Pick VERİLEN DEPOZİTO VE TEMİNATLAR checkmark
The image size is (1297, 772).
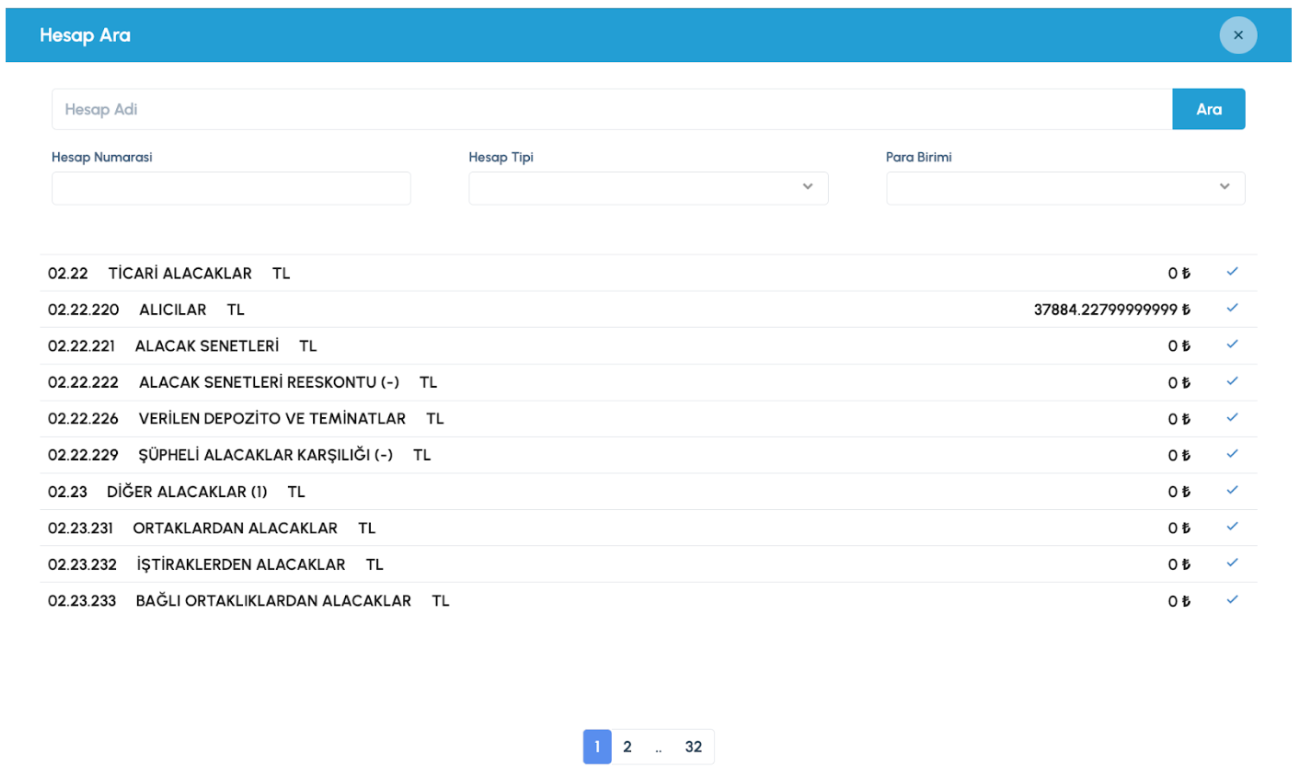tap(1232, 418)
